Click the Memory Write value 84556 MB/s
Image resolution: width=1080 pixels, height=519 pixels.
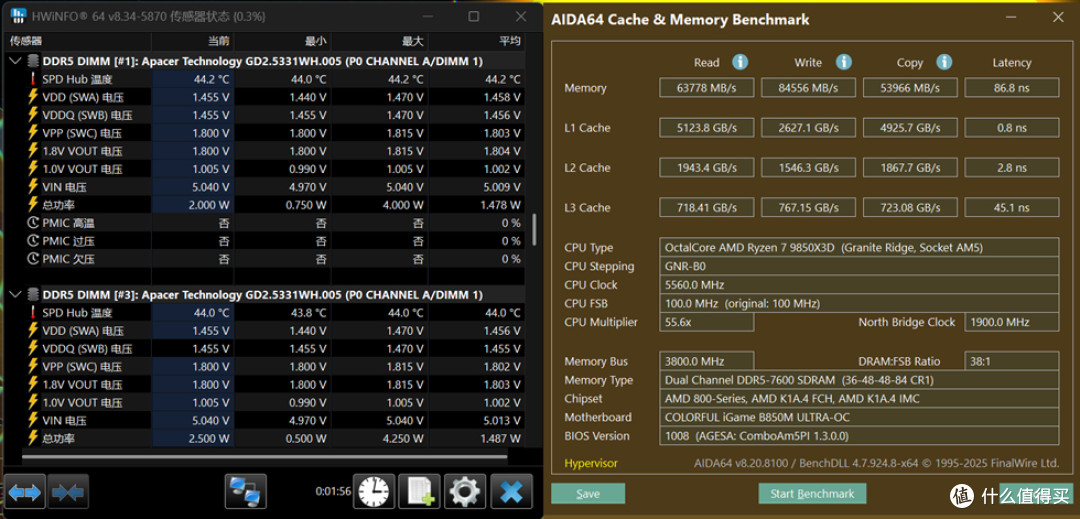(x=808, y=87)
